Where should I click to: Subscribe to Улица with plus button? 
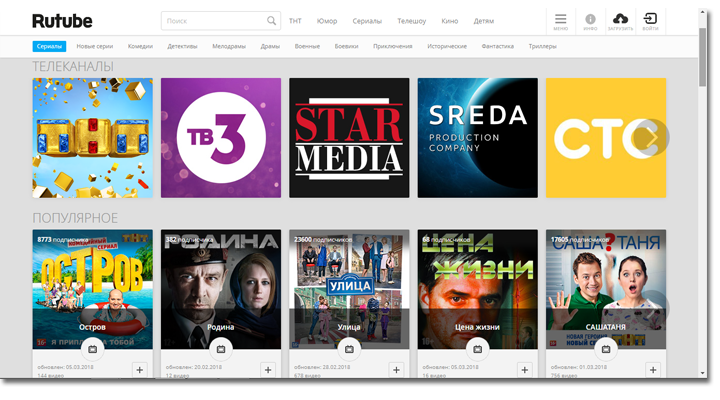[396, 370]
